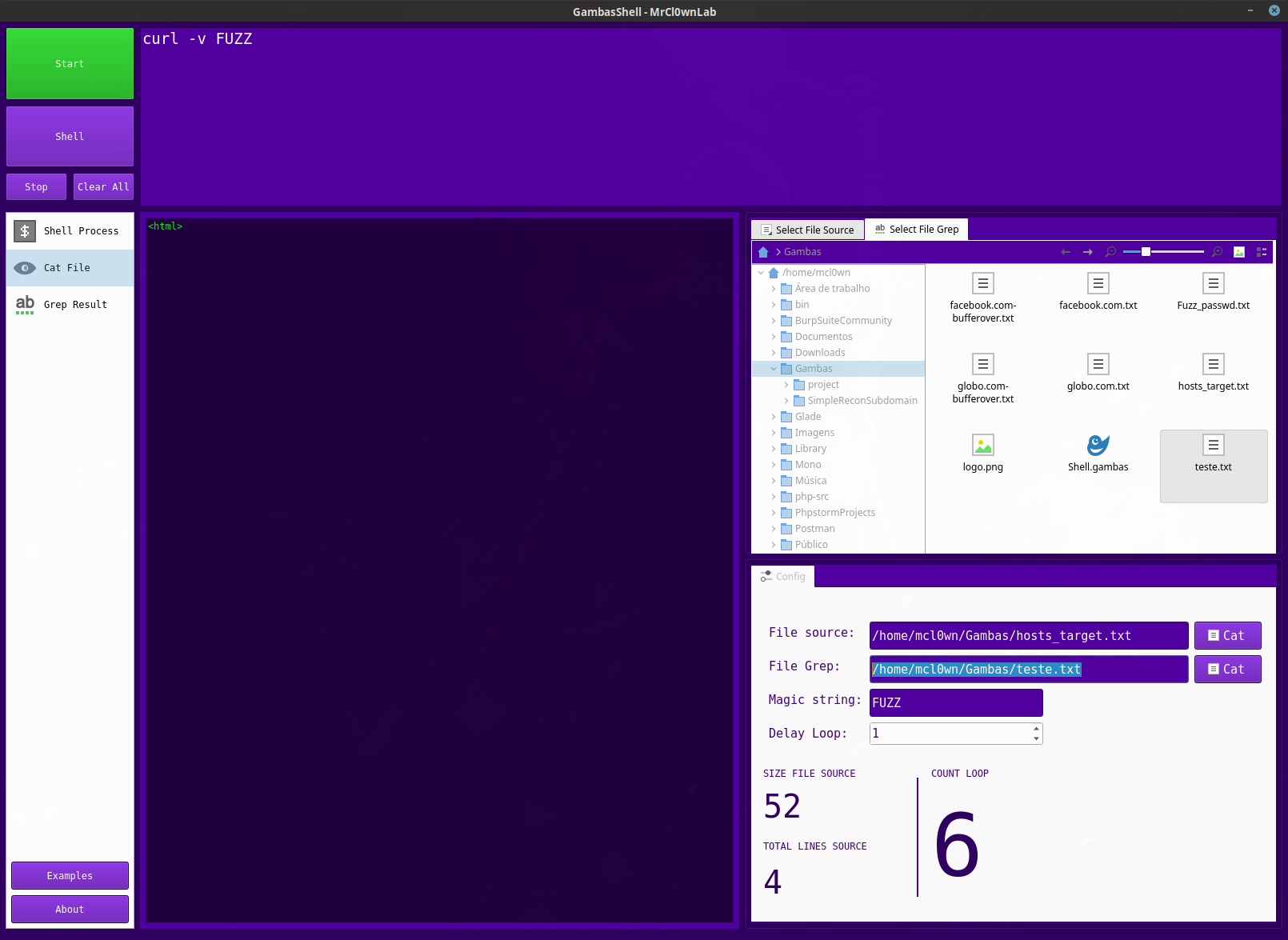
Task: Open the Select File Source tab
Action: coord(808,230)
